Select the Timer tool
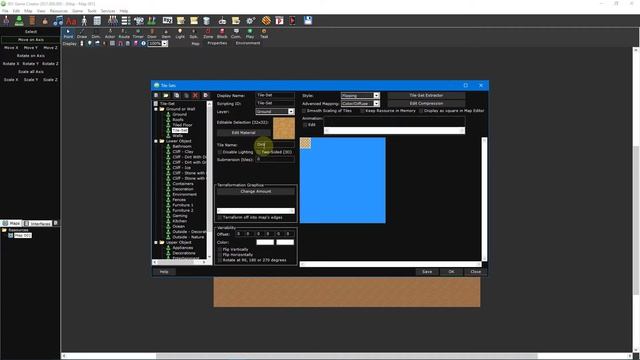The height and width of the screenshot is (360, 640). coord(138,33)
